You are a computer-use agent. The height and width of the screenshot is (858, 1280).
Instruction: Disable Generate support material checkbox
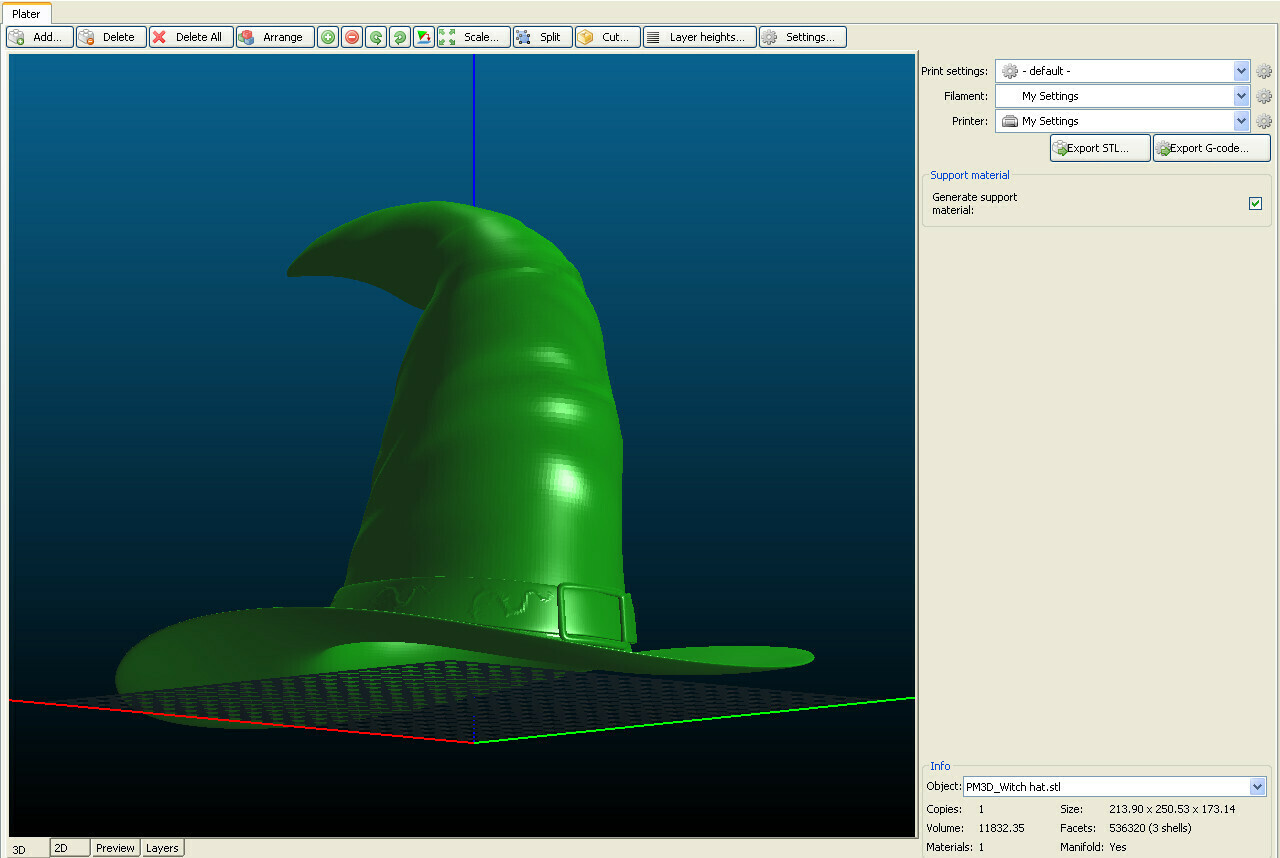click(x=1255, y=204)
